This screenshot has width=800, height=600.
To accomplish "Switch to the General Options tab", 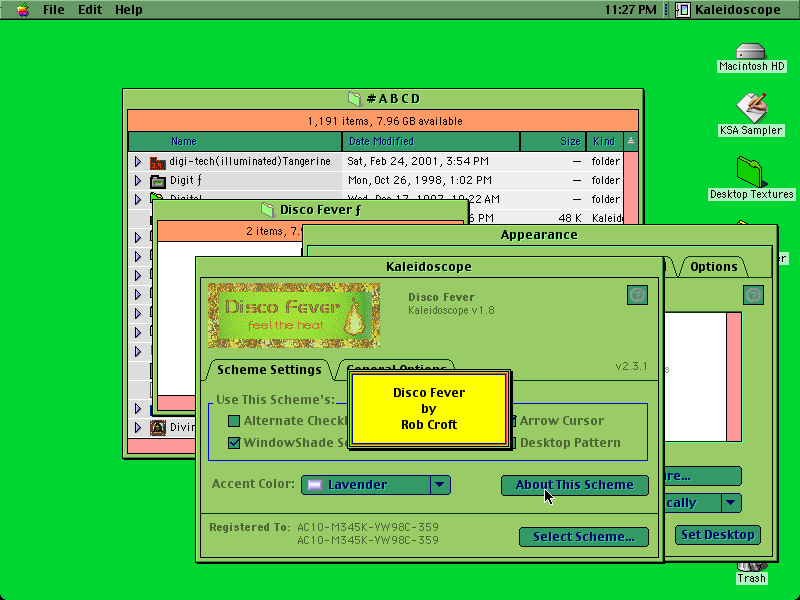I will 396,366.
